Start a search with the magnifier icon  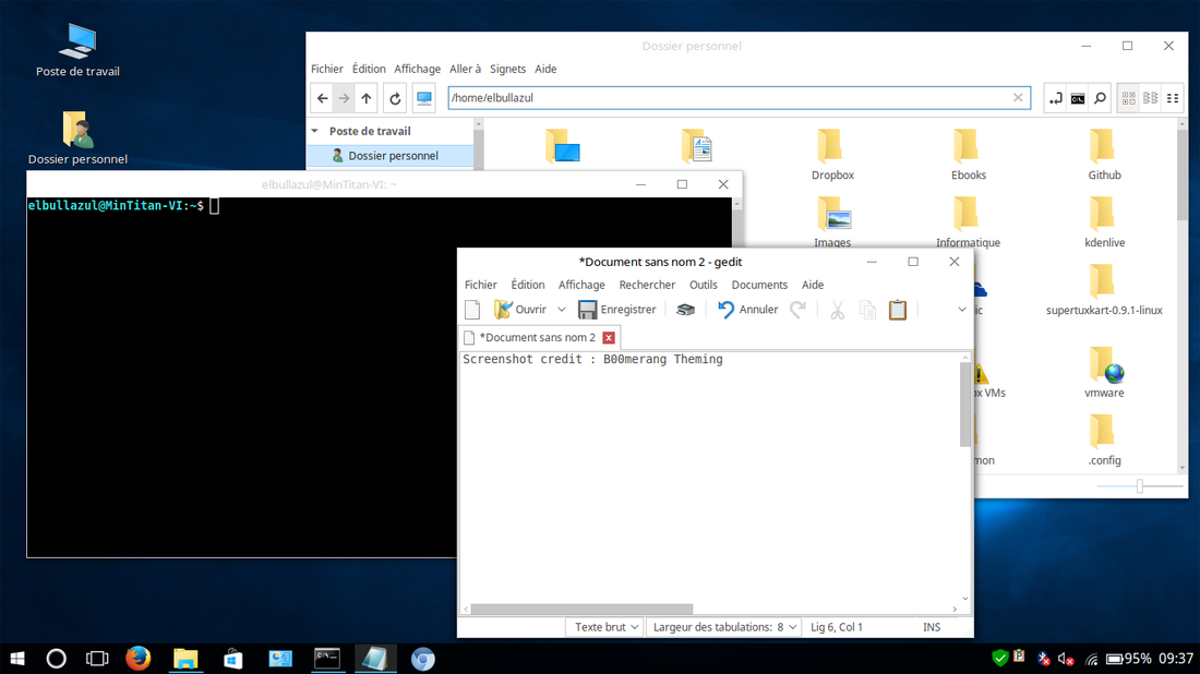[1100, 98]
